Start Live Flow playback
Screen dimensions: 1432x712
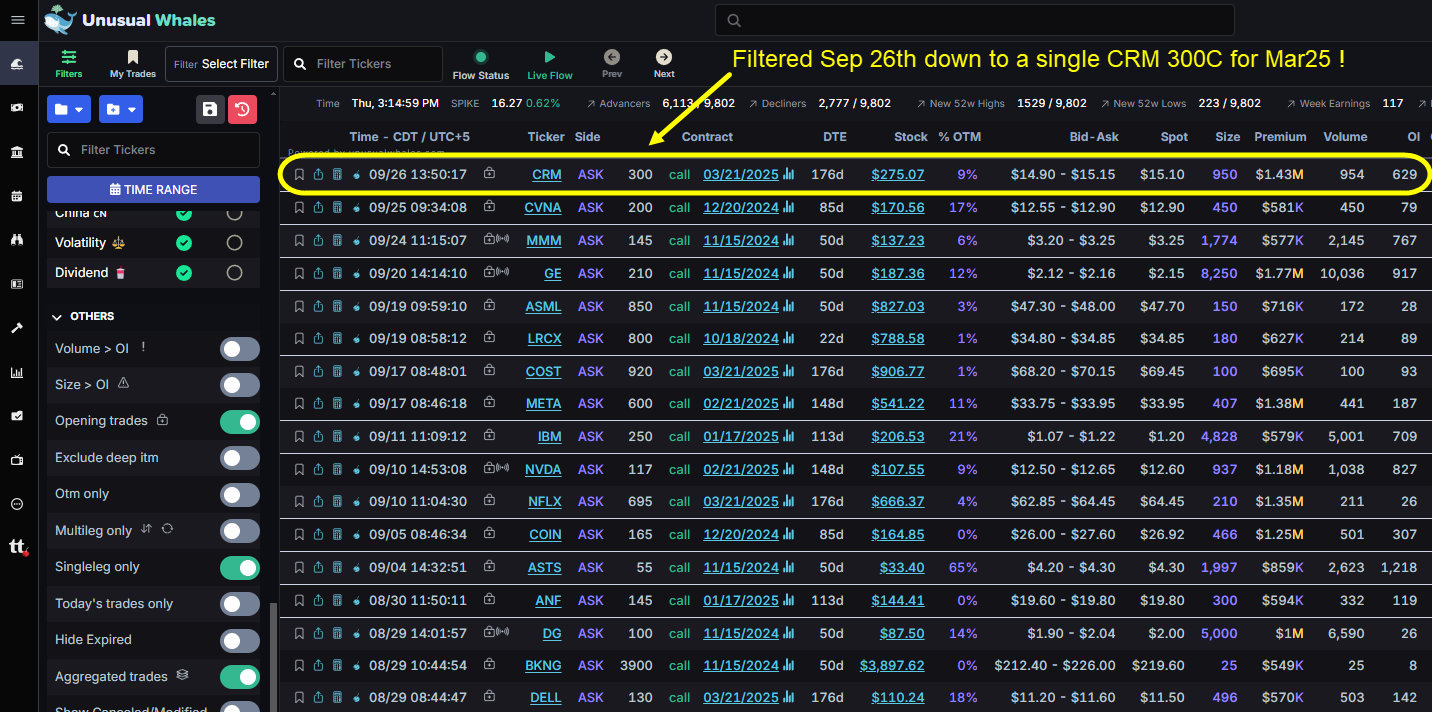click(x=550, y=65)
